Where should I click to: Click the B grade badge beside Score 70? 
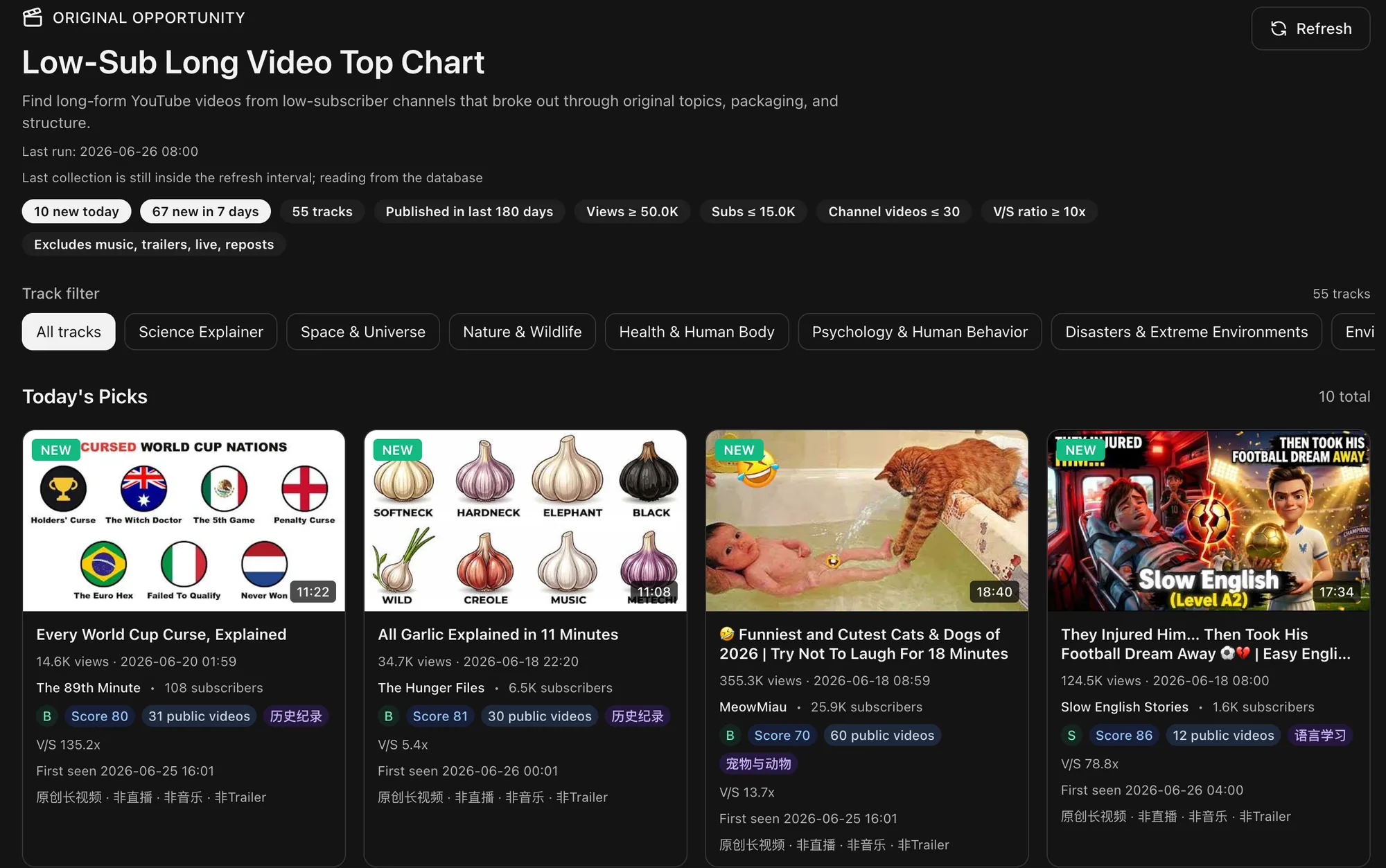[x=730, y=736]
